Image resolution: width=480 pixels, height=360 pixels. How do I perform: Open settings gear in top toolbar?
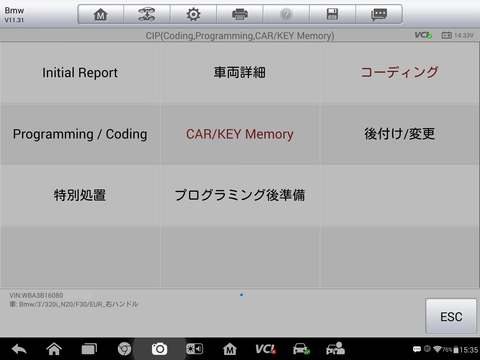click(193, 14)
